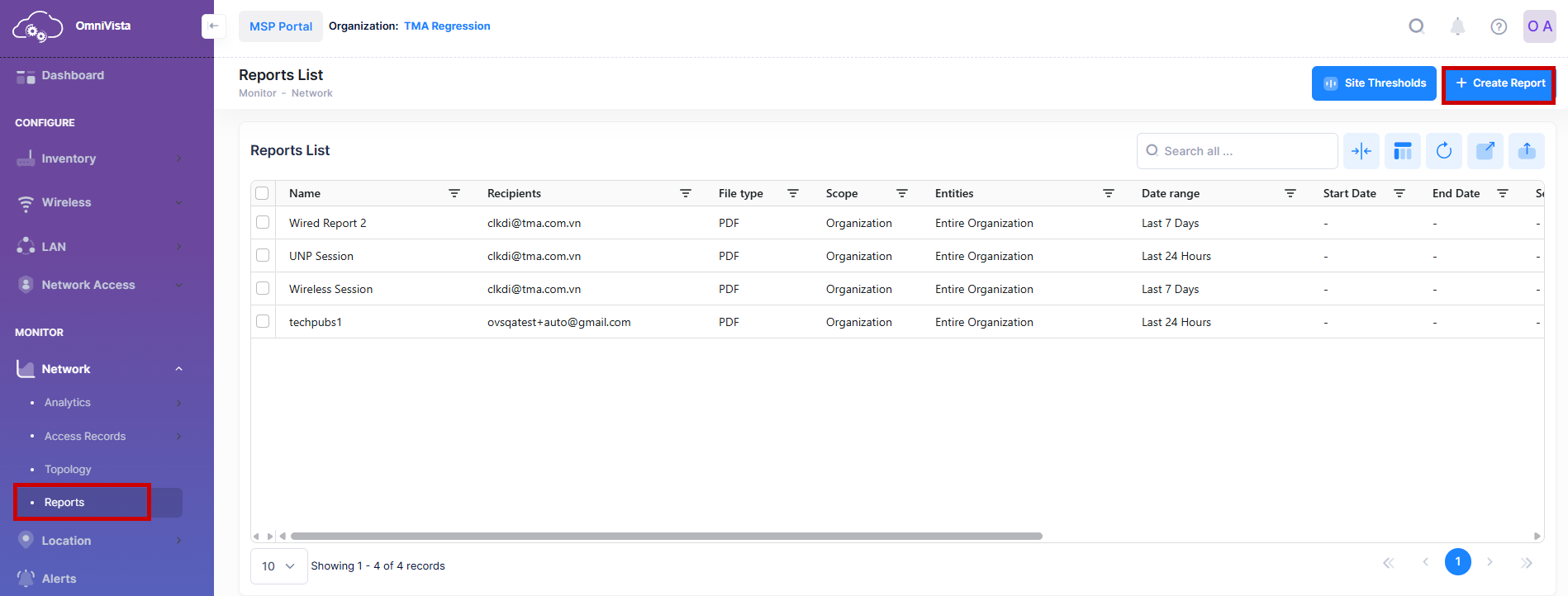The image size is (1568, 596).
Task: Open the page size 10 dropdown
Action: 278,566
